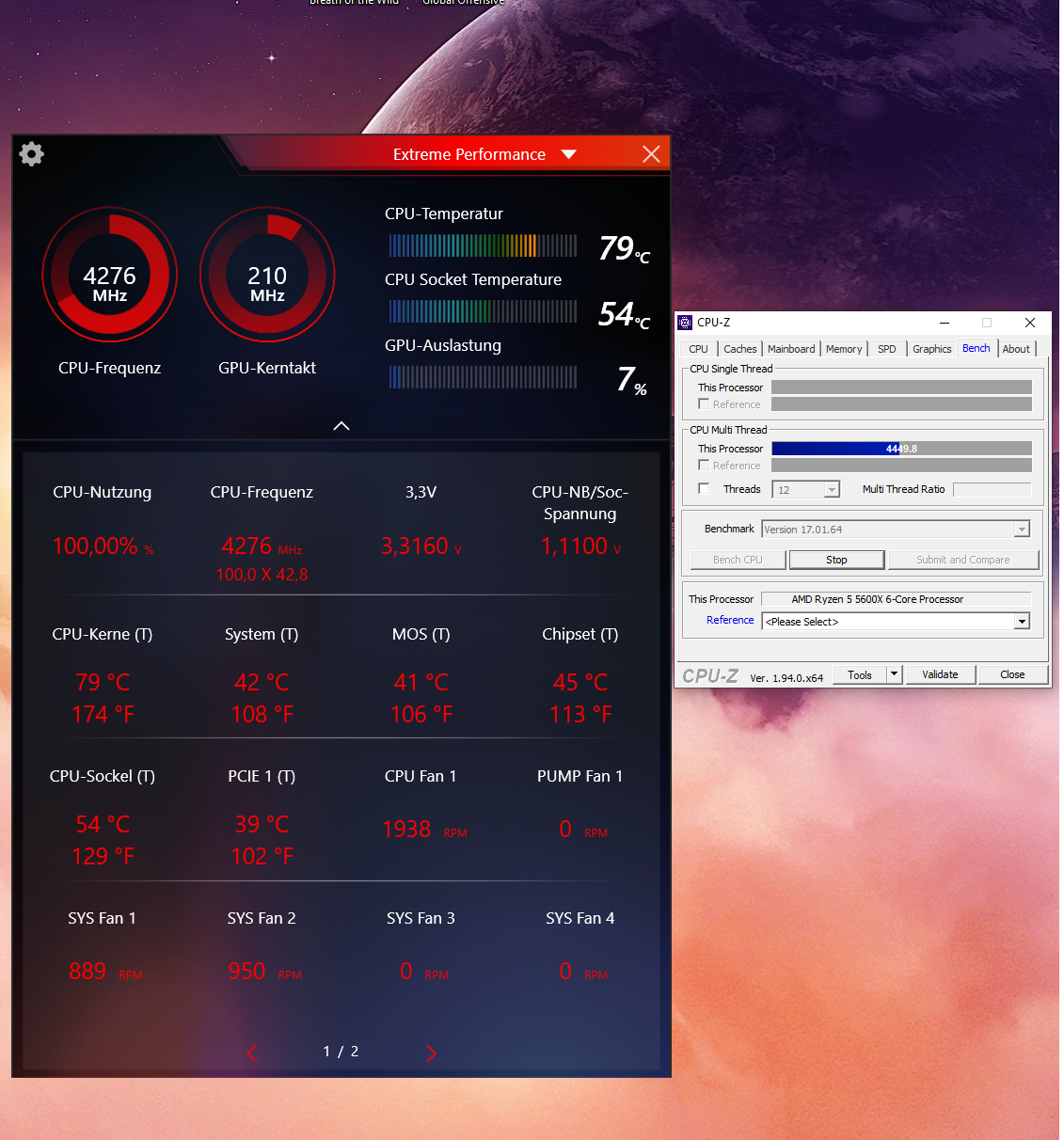The height and width of the screenshot is (1140, 1064).
Task: Close the CPU-Z window with X
Action: [x=1030, y=323]
